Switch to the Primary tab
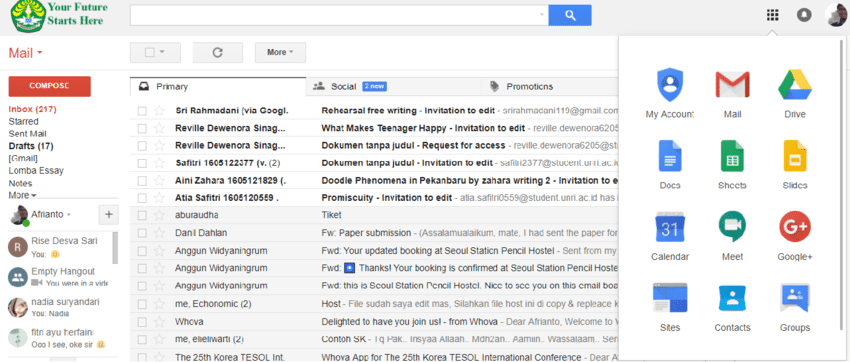 [x=218, y=86]
